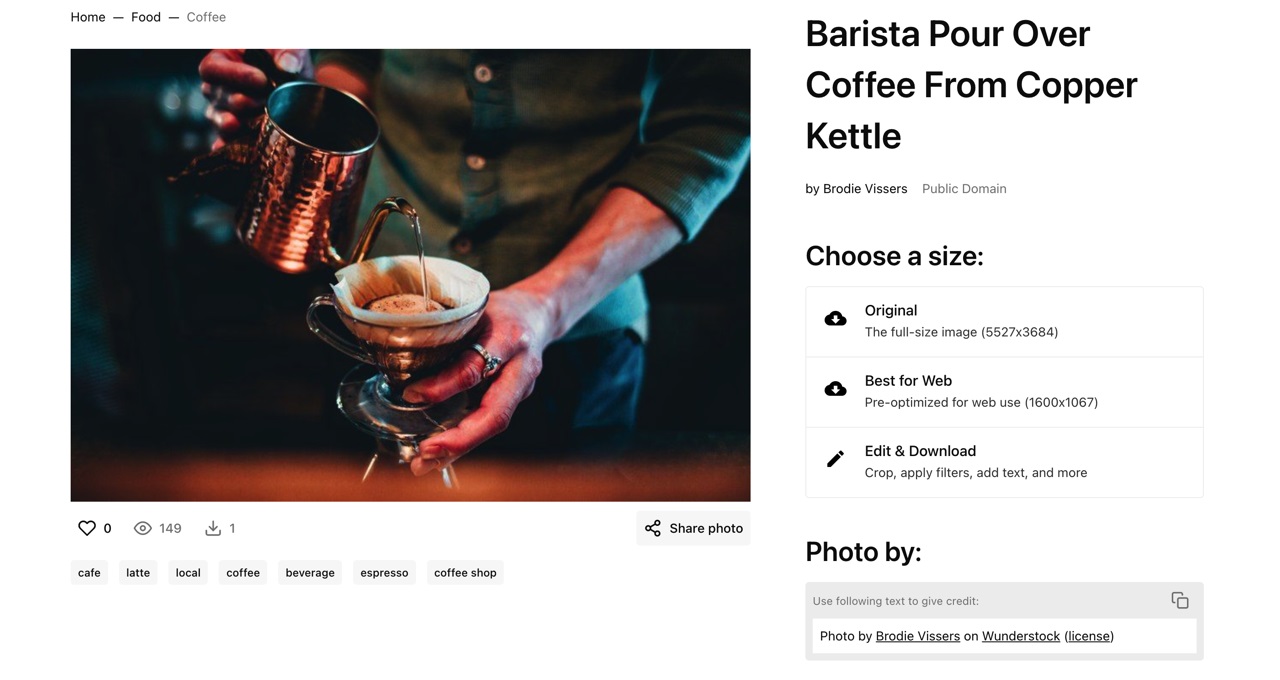Viewport: 1280px width, 680px height.
Task: Open the Food breadcrumb category
Action: pos(146,17)
